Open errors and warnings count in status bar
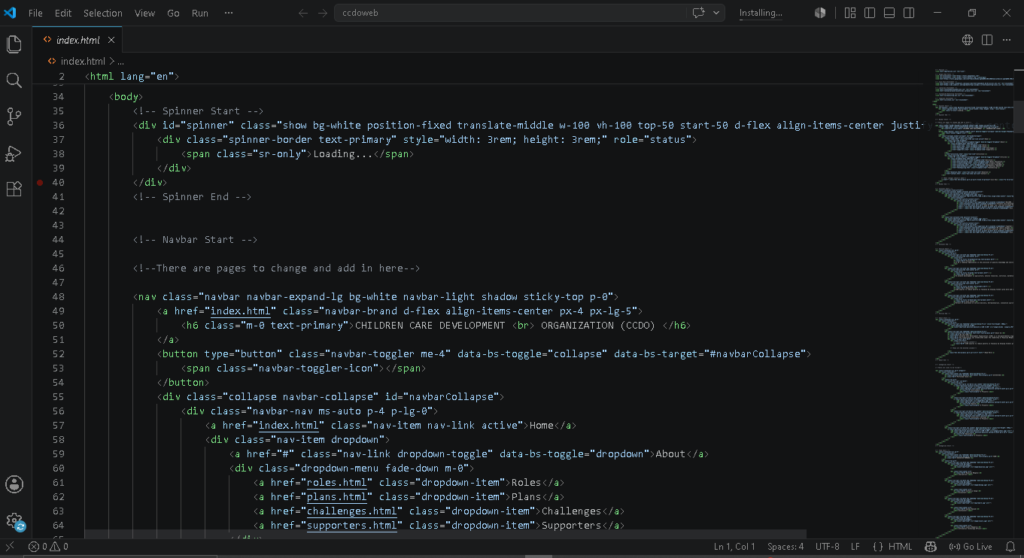 pos(48,547)
